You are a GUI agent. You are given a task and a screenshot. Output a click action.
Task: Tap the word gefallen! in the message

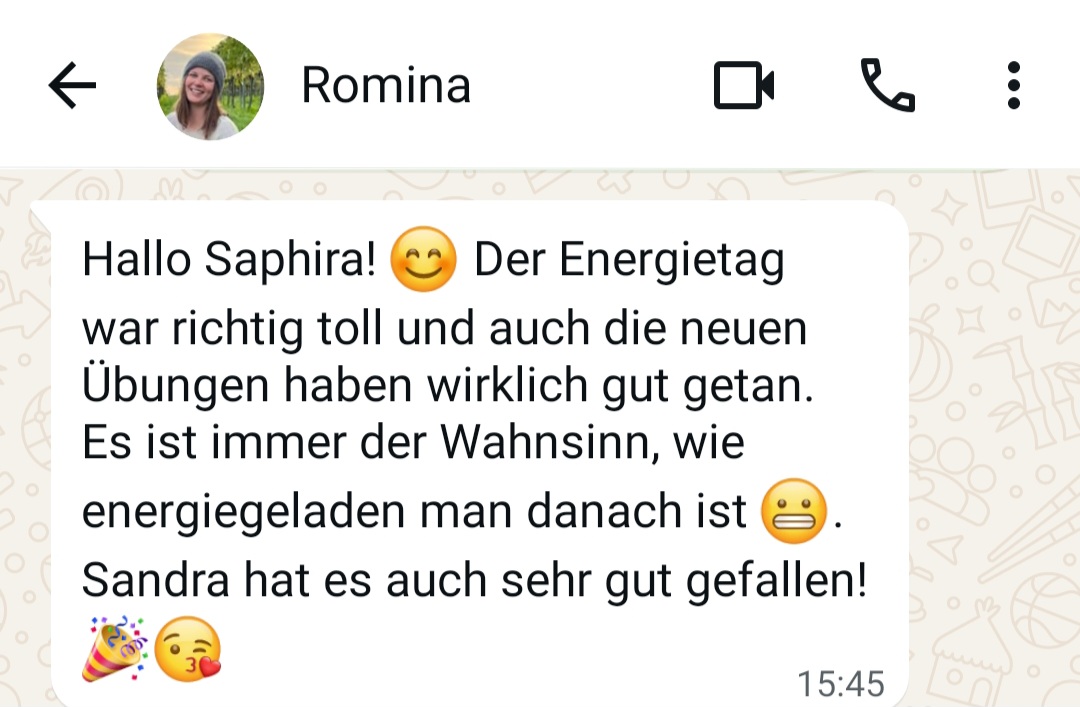[776, 582]
